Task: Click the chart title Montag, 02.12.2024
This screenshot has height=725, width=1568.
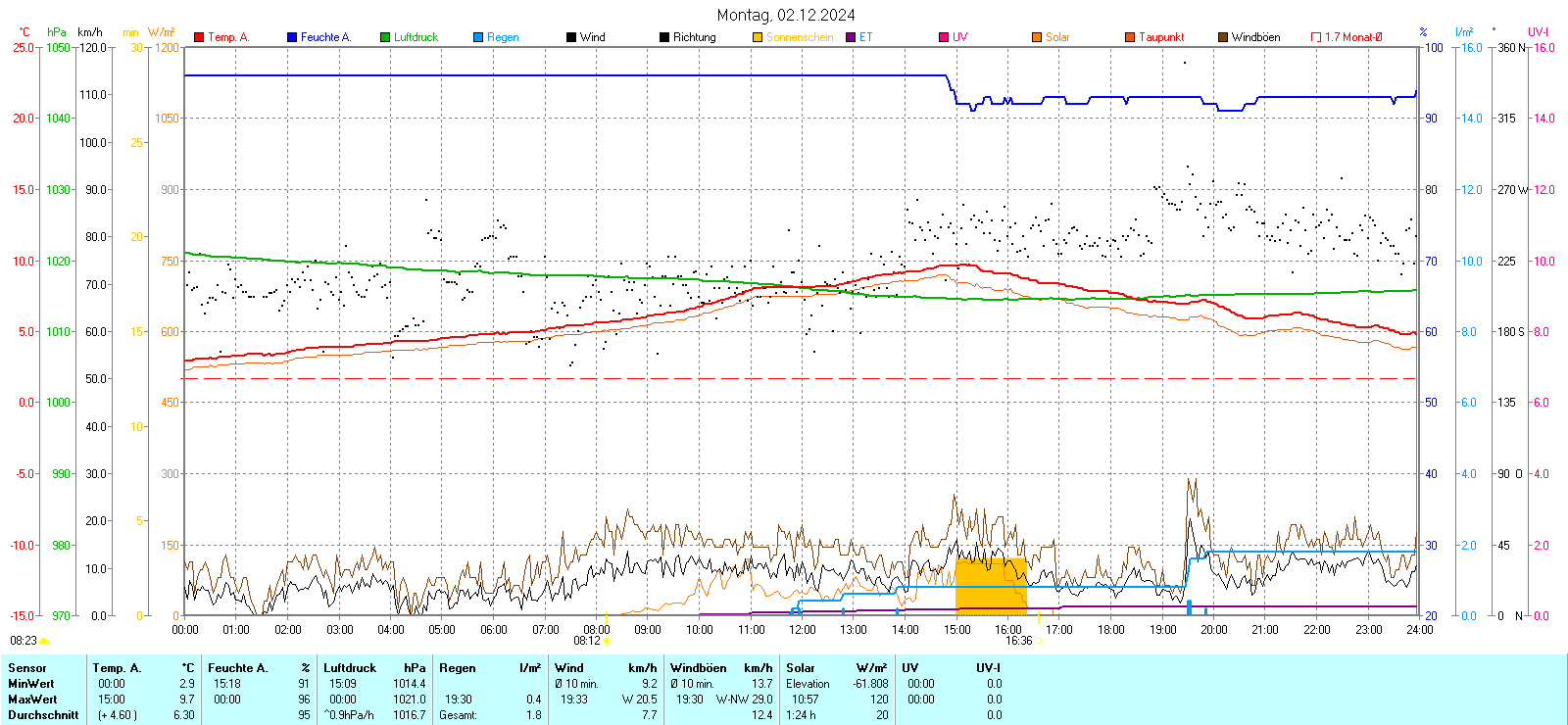Action: (x=785, y=15)
